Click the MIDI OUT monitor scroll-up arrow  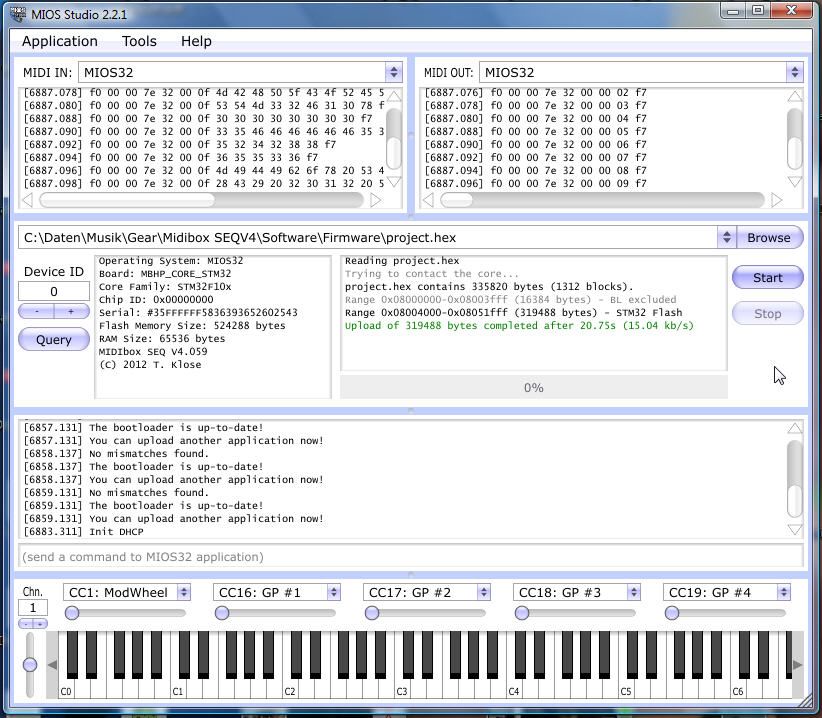coord(795,96)
